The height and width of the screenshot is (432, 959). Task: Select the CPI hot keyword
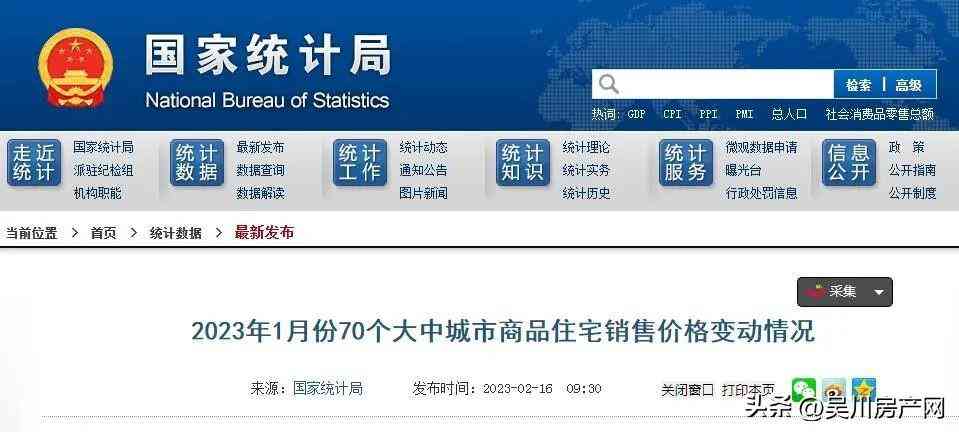click(x=672, y=114)
